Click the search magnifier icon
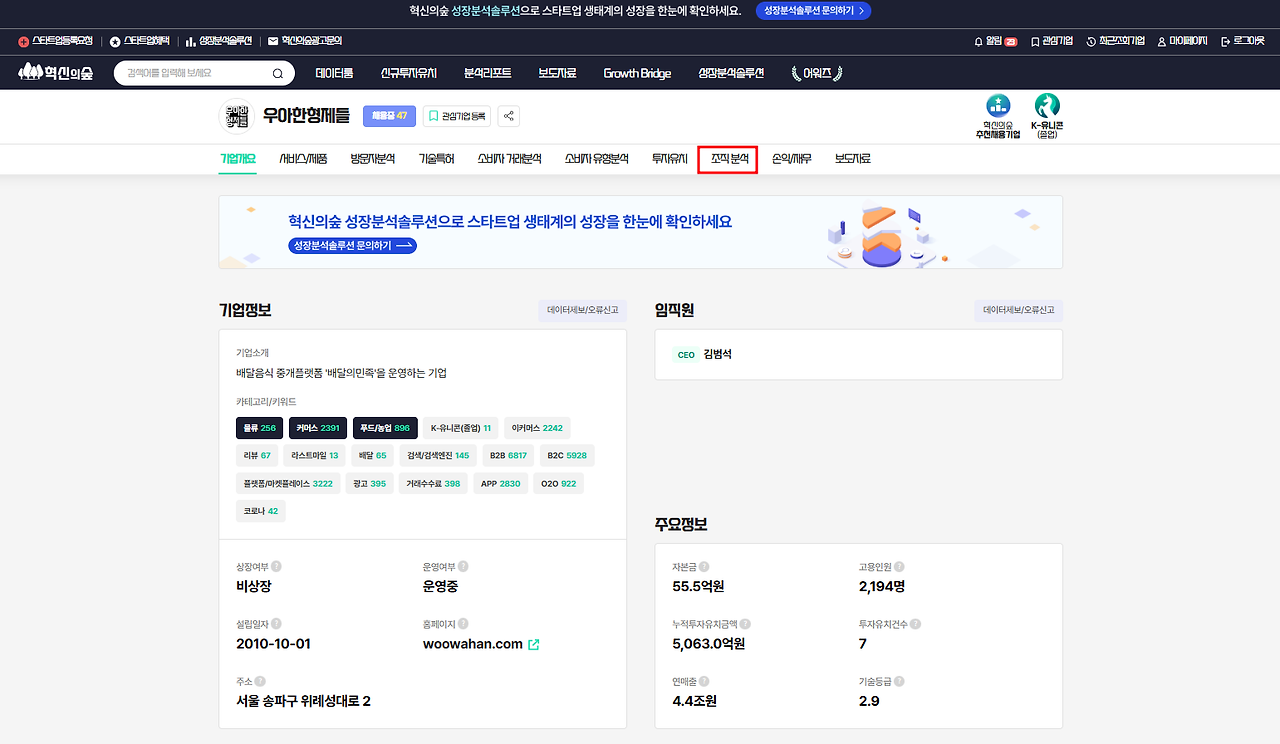Image resolution: width=1280 pixels, height=744 pixels. (x=278, y=73)
